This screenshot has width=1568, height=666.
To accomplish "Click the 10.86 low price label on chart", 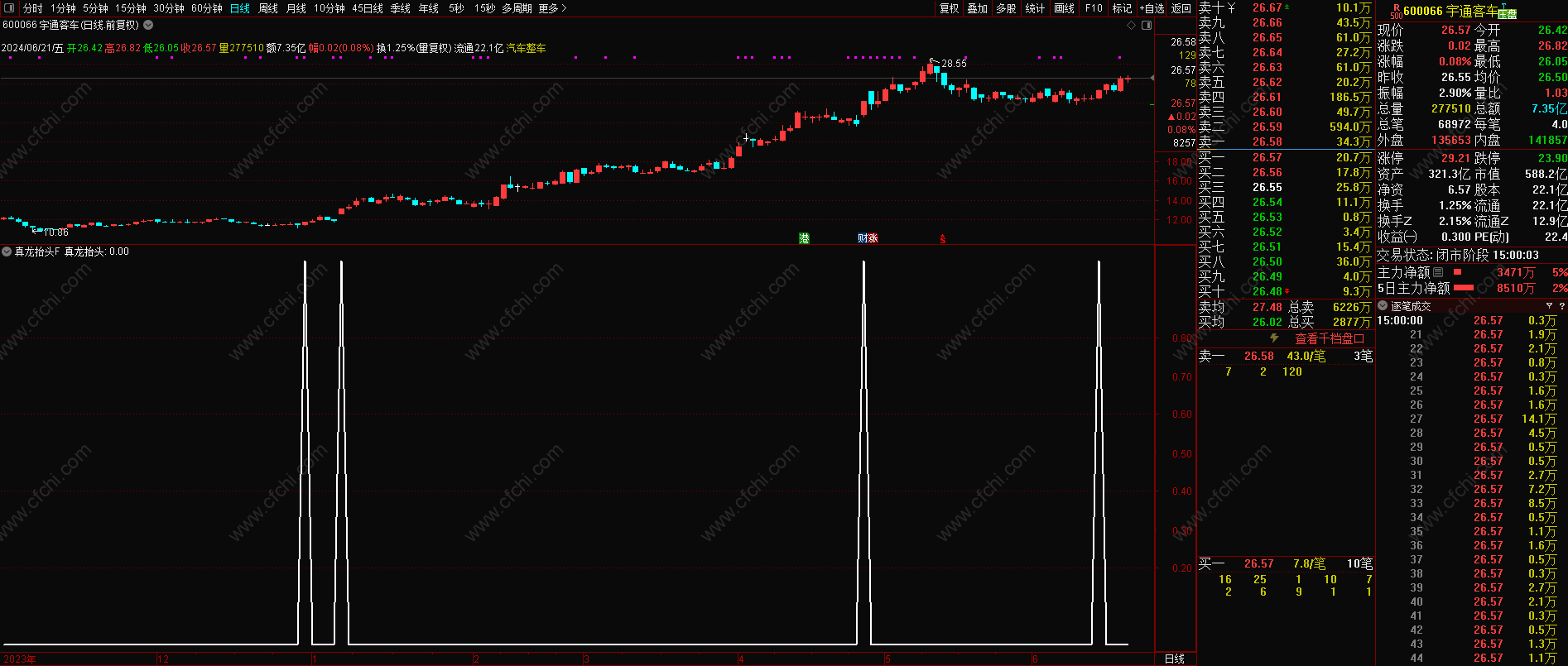I will pyautogui.click(x=55, y=232).
